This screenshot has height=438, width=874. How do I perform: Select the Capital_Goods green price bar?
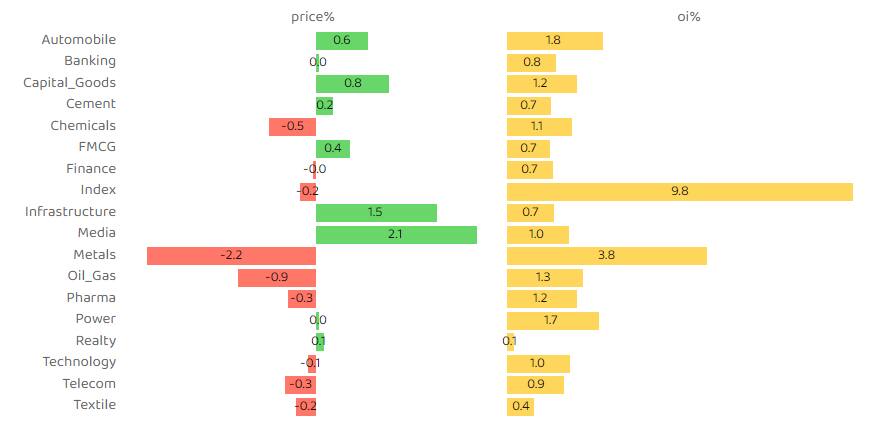352,84
